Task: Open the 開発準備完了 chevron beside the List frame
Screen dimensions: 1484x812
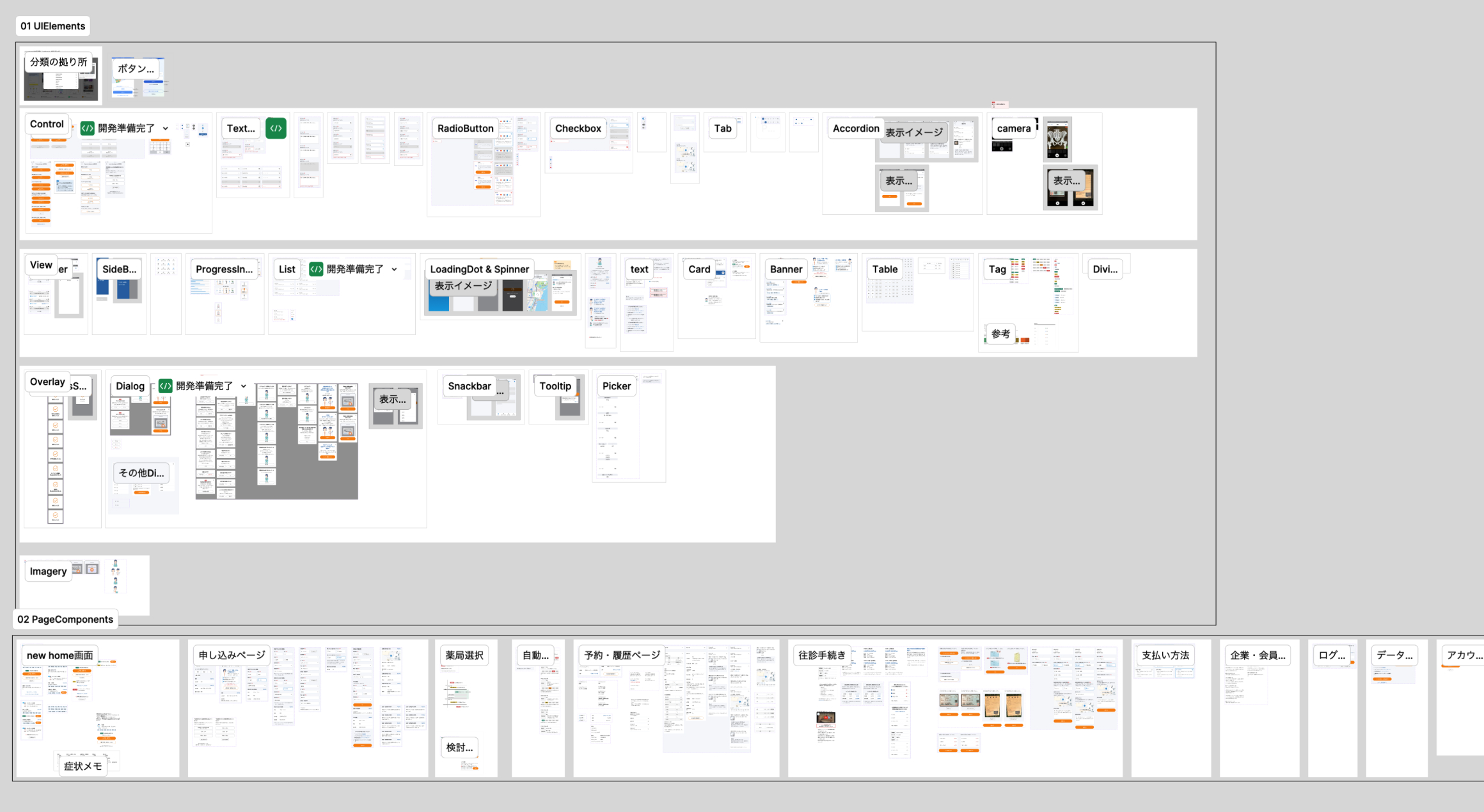Action: pyautogui.click(x=395, y=269)
